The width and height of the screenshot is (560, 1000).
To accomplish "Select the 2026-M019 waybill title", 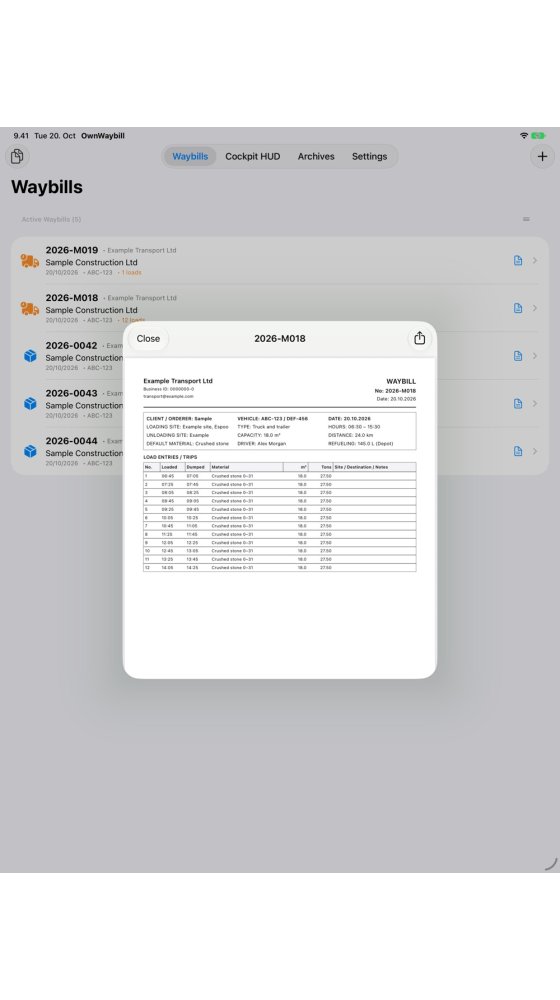I will pyautogui.click(x=71, y=250).
